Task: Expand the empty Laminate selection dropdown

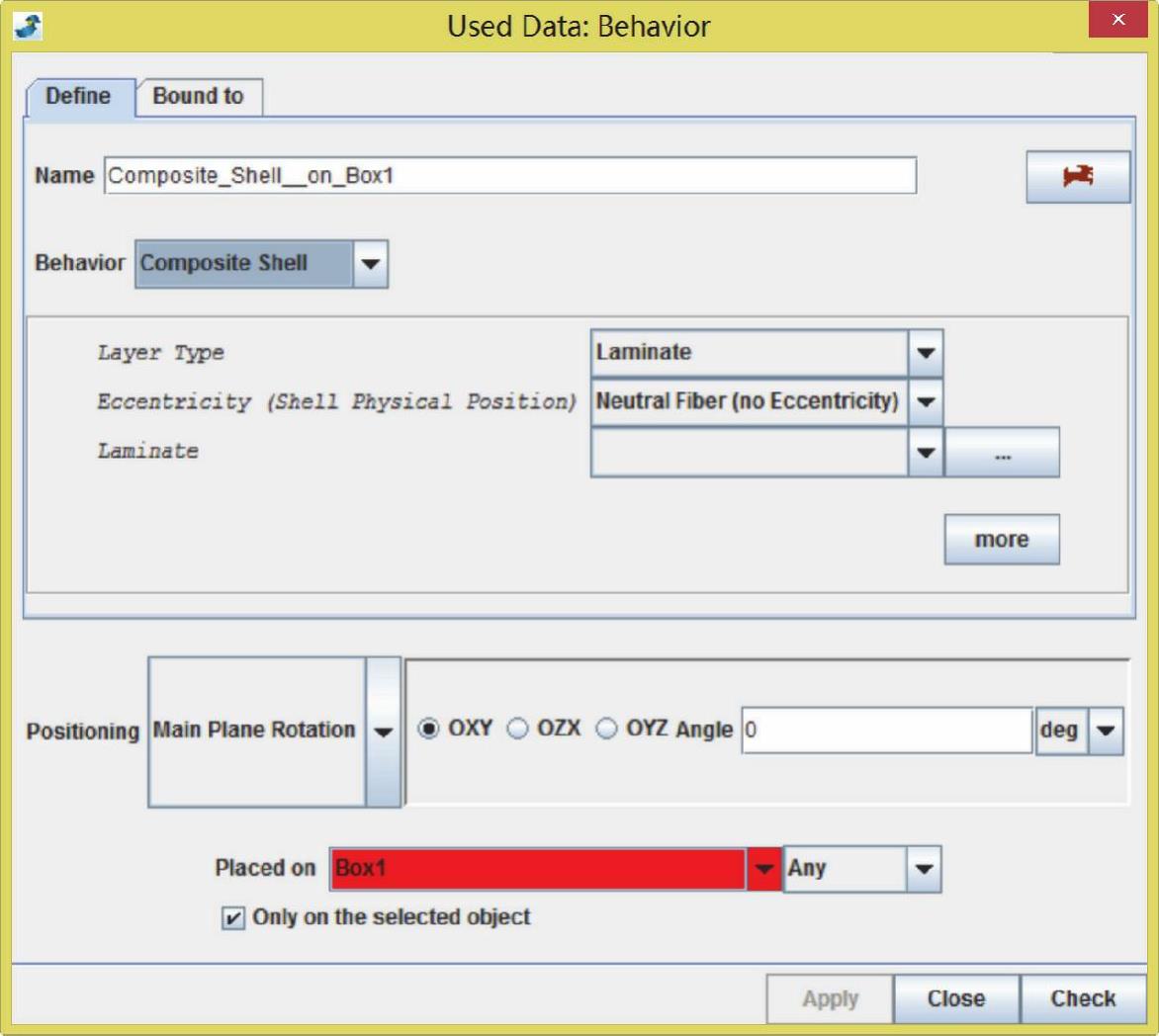Action: tap(925, 452)
